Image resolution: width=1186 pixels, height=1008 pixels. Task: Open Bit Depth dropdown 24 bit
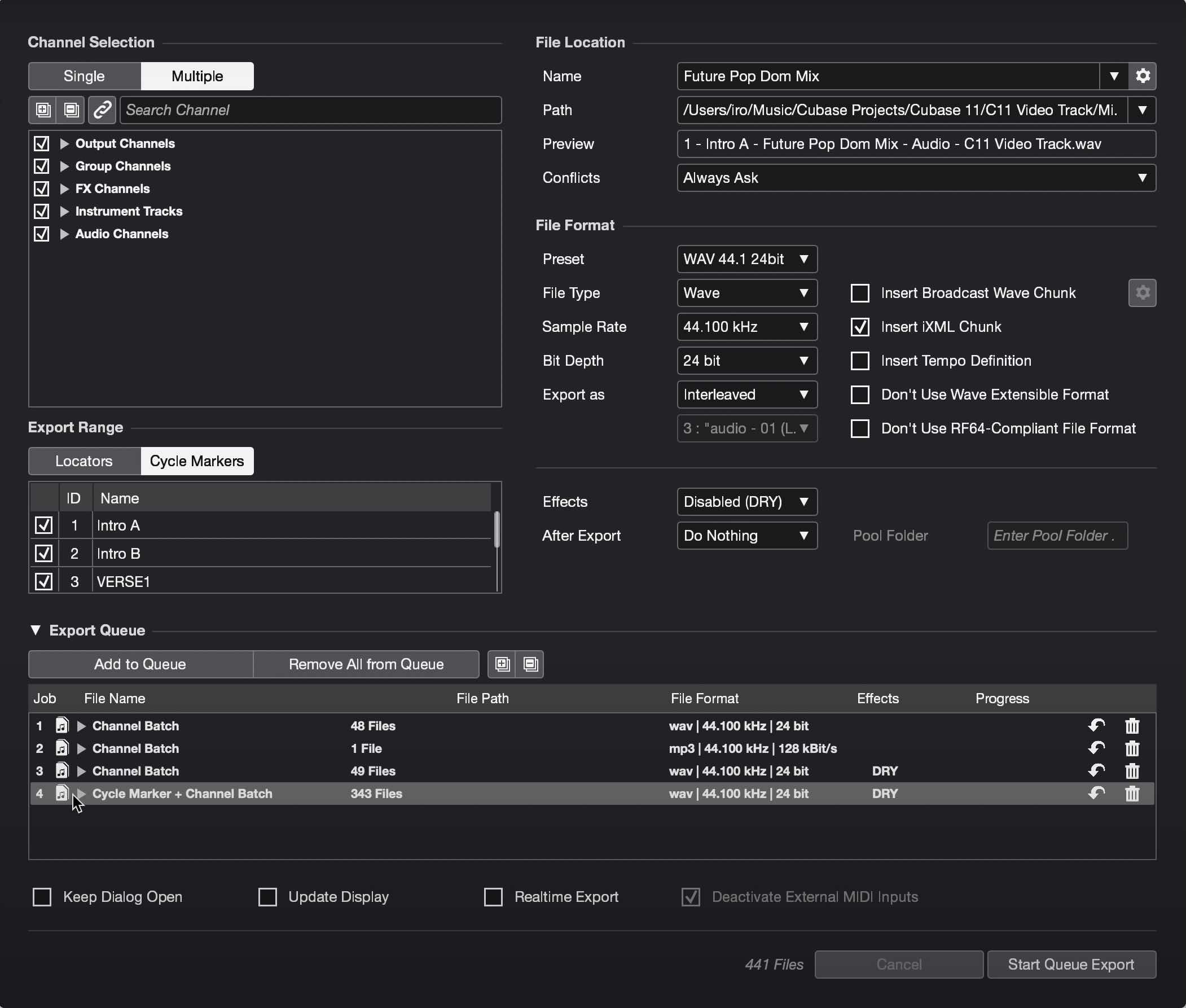pos(746,361)
